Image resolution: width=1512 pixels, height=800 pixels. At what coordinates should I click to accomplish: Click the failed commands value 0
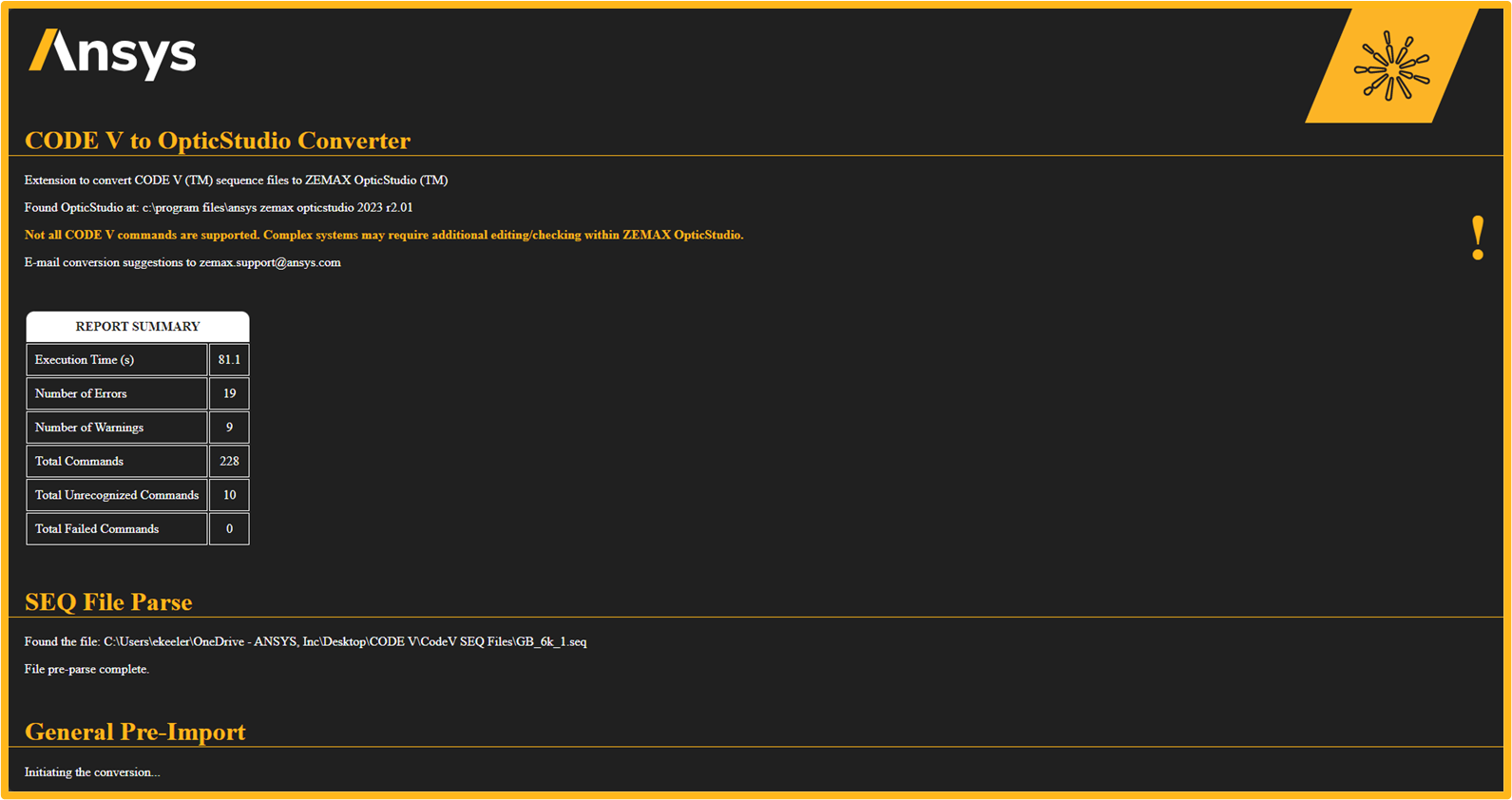[x=229, y=529]
